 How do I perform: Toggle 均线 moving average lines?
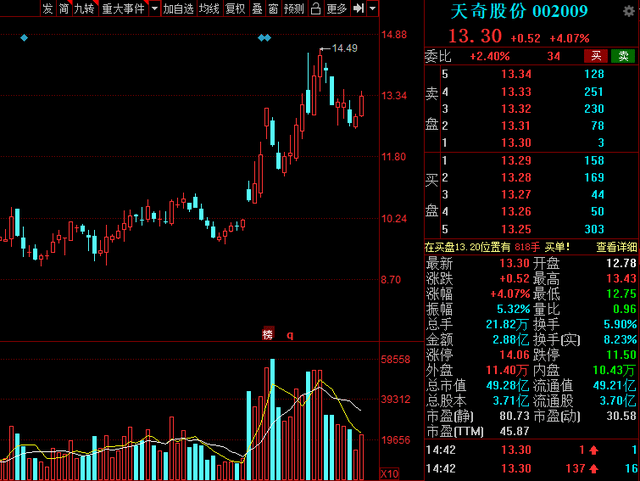pyautogui.click(x=209, y=8)
